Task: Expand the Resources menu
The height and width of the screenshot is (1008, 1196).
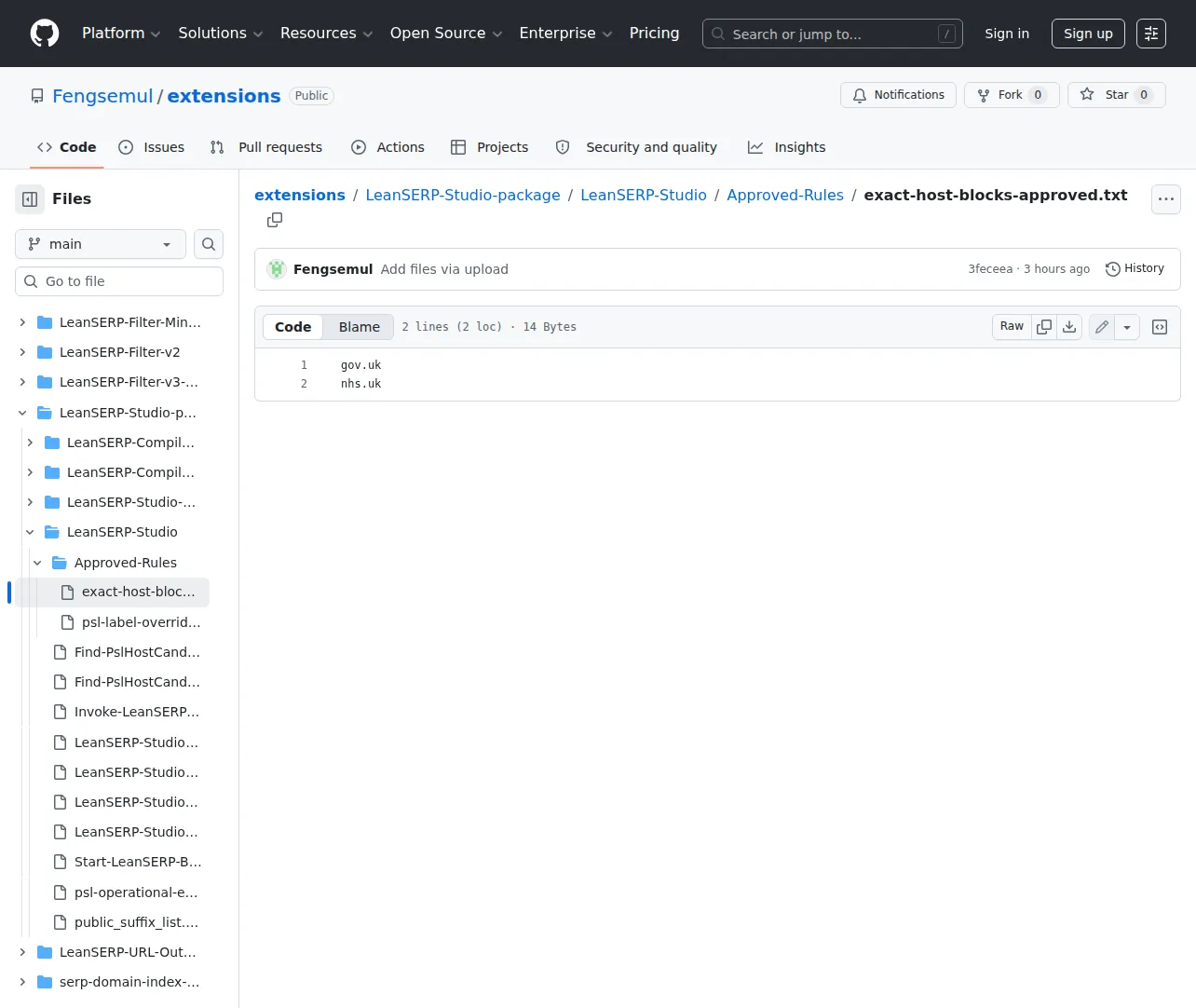Action: click(x=327, y=34)
